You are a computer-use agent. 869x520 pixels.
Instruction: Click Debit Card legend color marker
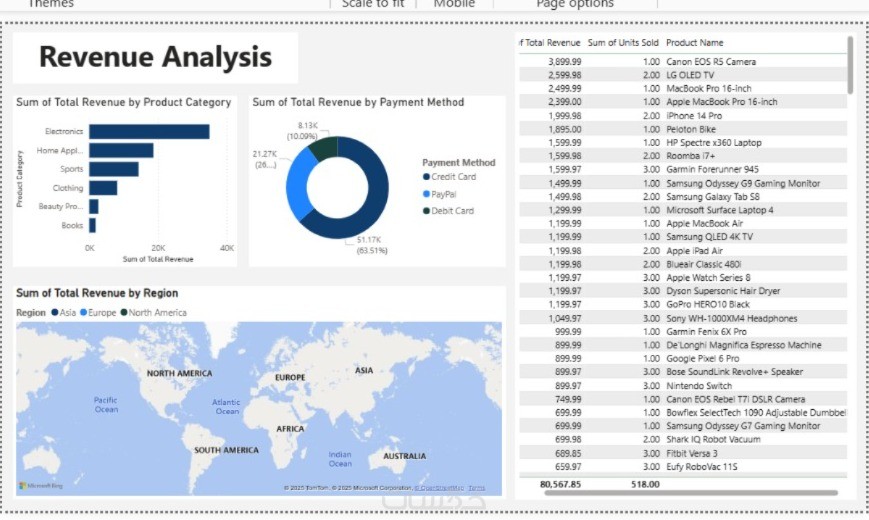[426, 211]
